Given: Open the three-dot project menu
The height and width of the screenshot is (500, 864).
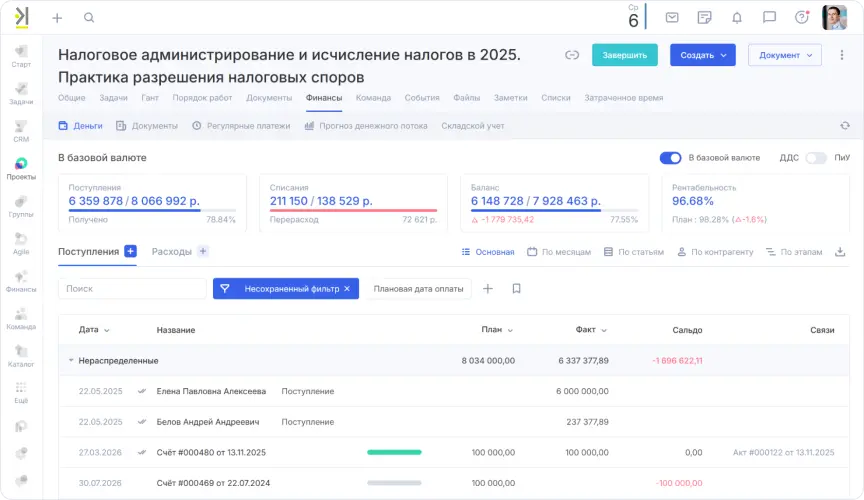Looking at the screenshot, I should pos(841,55).
